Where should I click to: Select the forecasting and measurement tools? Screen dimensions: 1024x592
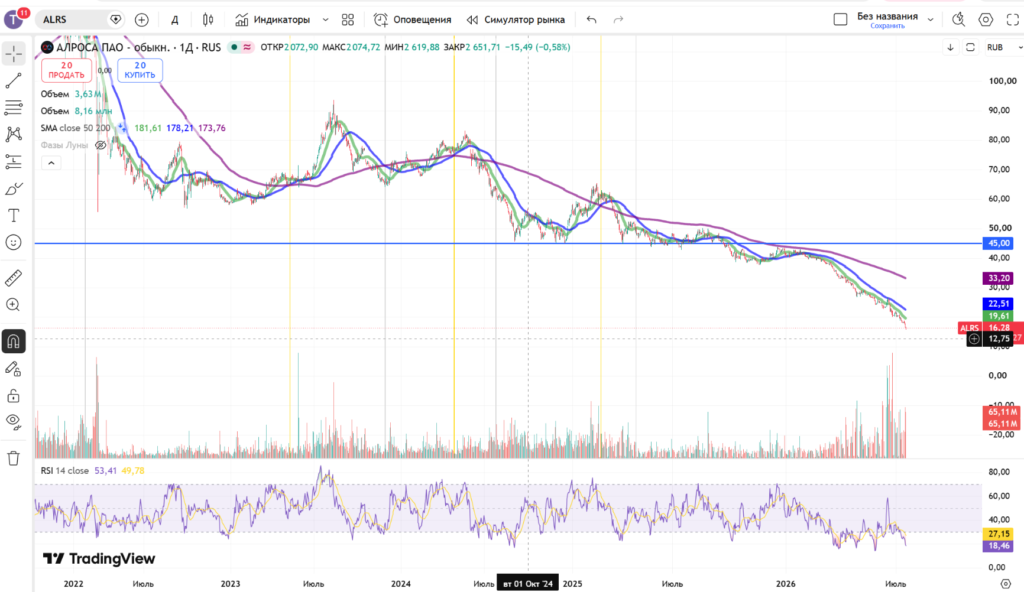coord(14,161)
